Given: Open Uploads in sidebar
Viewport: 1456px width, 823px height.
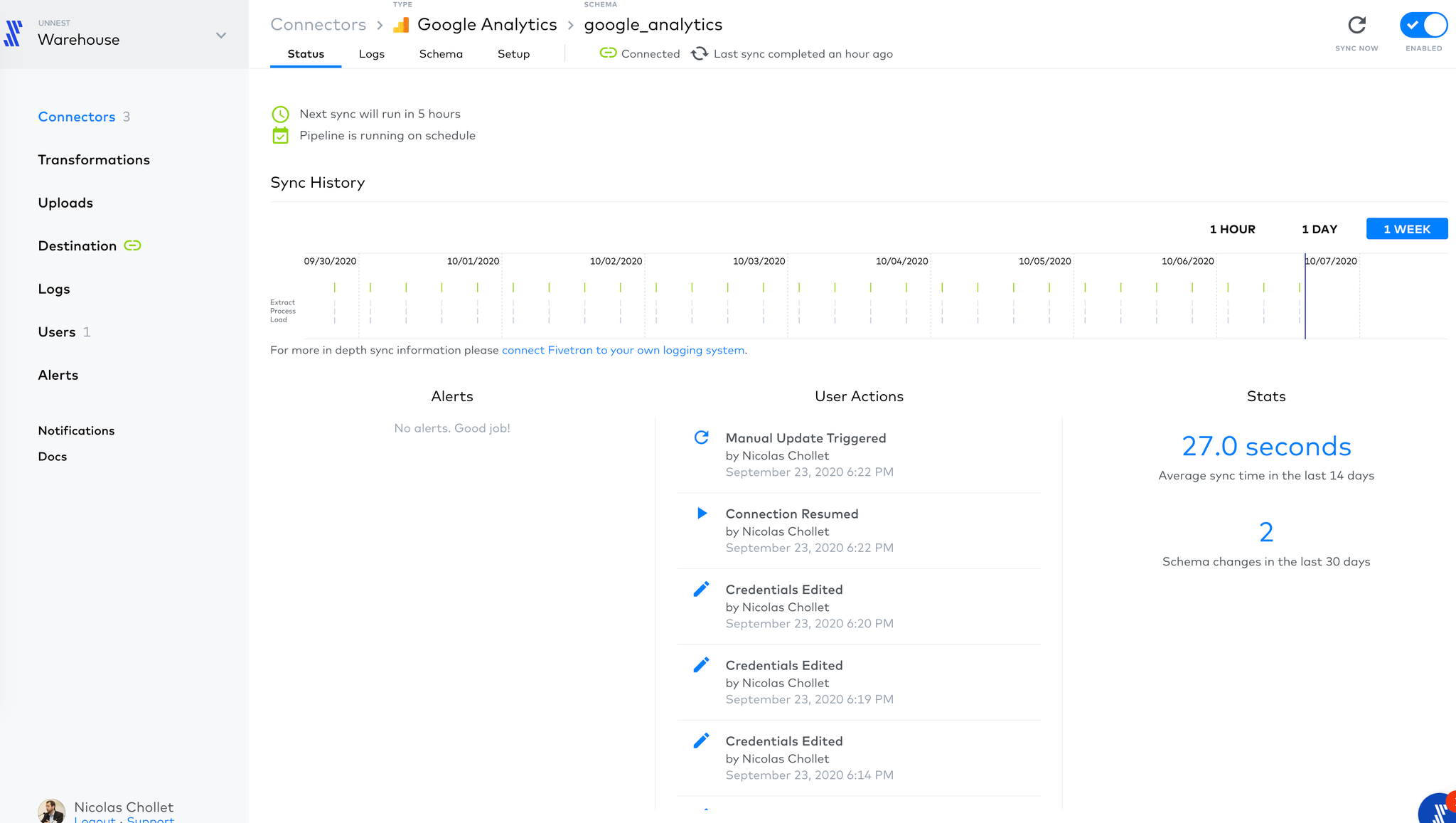Looking at the screenshot, I should click(65, 203).
